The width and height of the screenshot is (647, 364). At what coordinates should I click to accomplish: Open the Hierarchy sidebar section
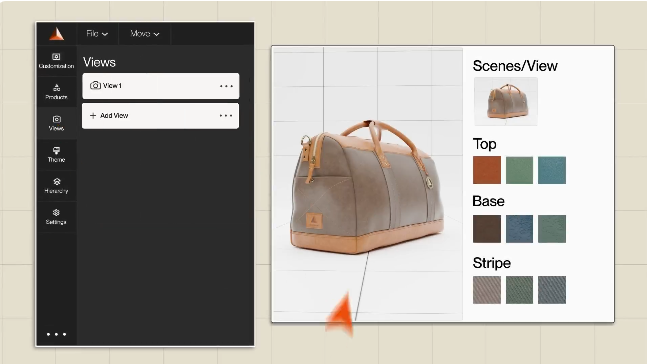pos(57,186)
